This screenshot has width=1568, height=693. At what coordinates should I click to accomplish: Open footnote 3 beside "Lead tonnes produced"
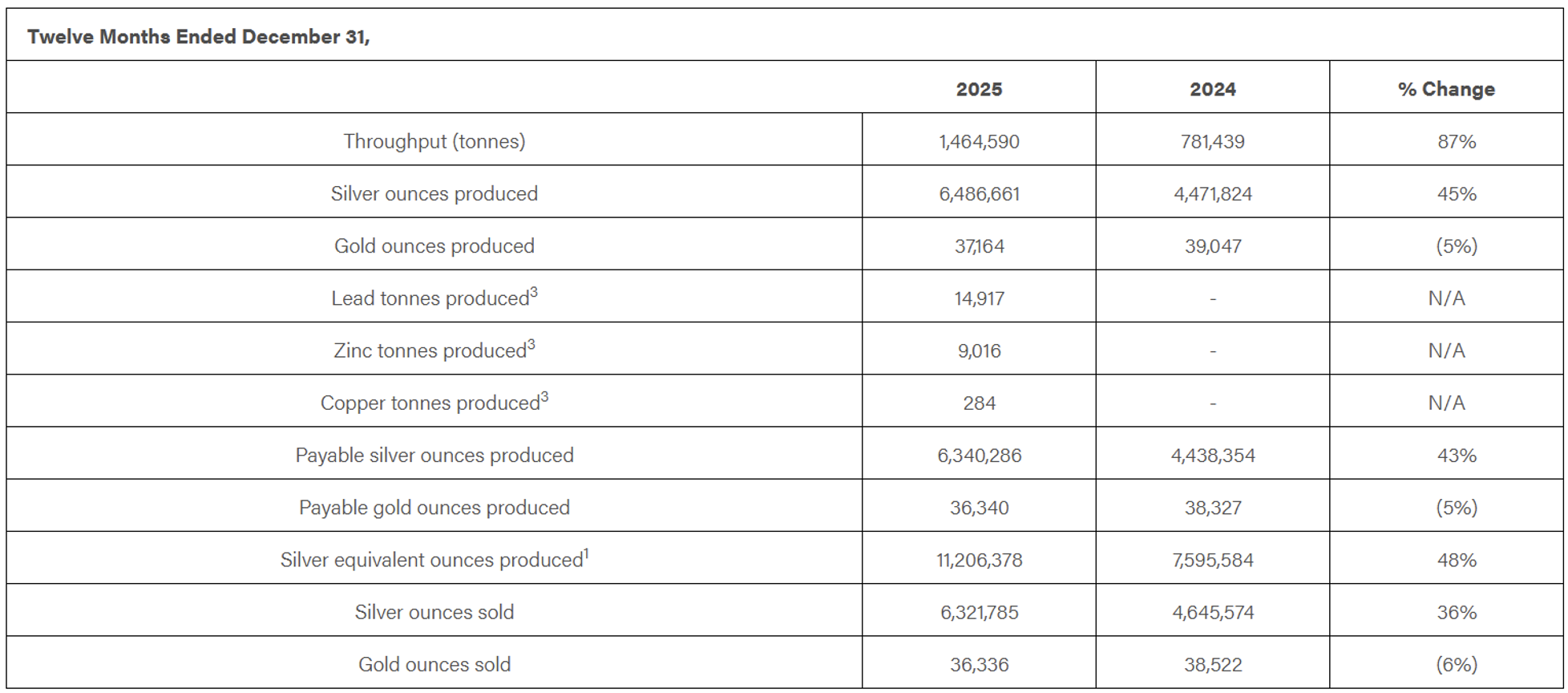(534, 293)
